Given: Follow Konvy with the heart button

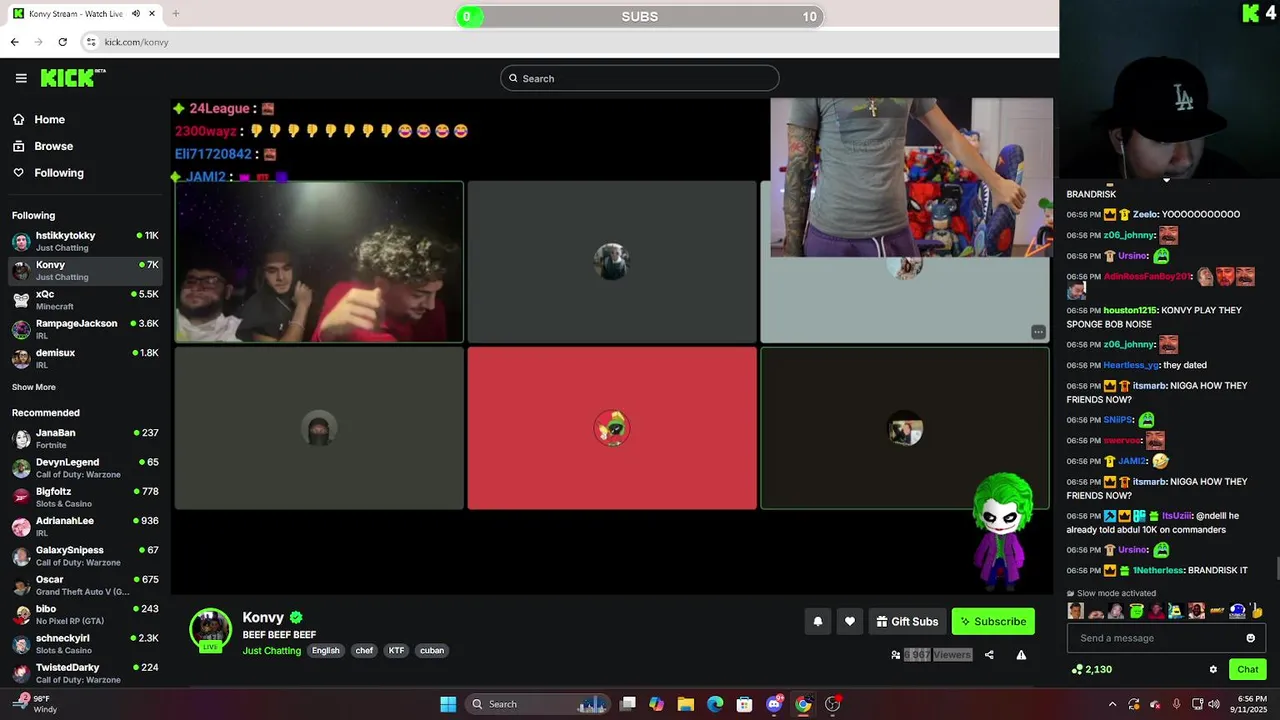Looking at the screenshot, I should coord(850,621).
